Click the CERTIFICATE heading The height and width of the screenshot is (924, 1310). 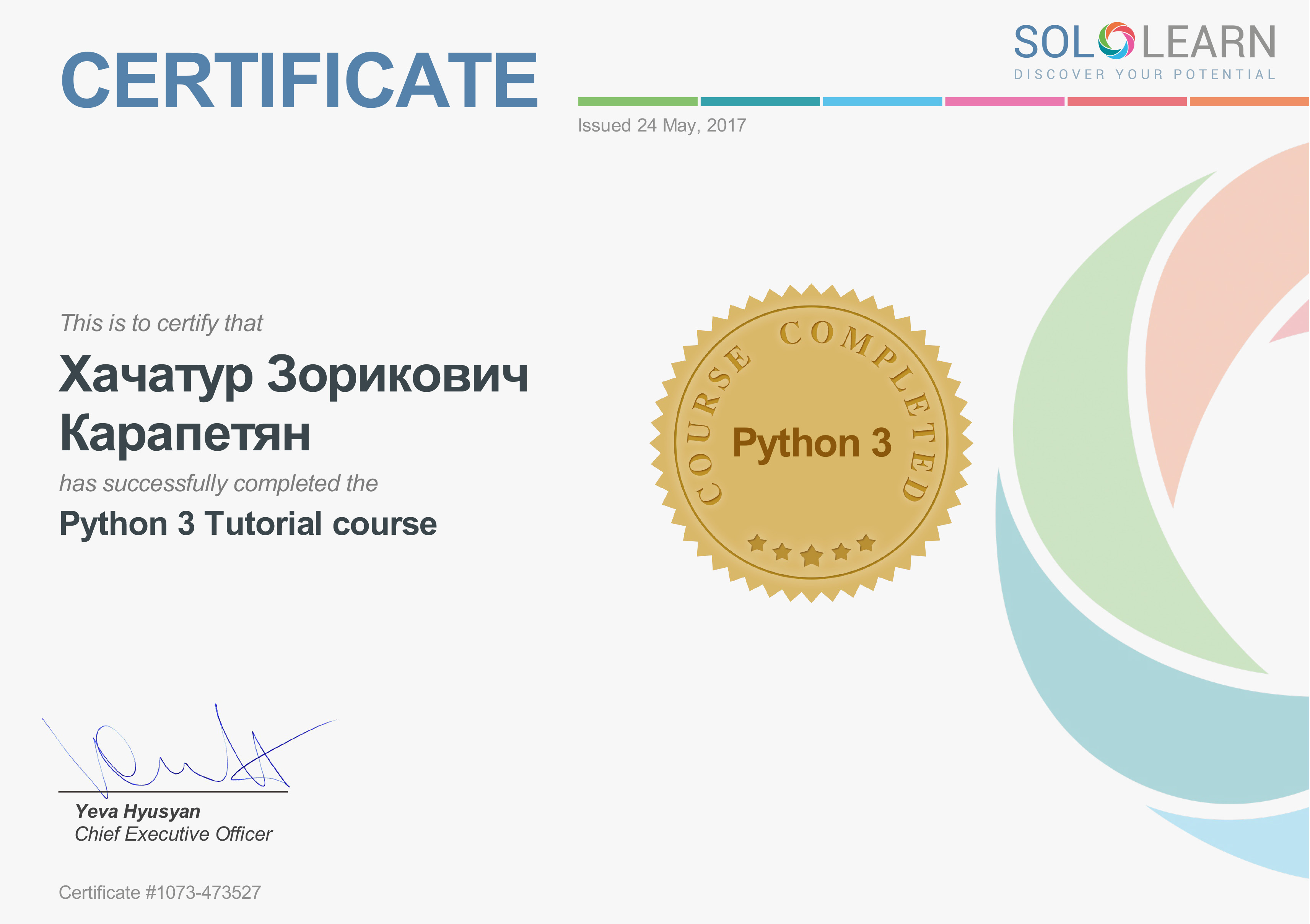[299, 80]
